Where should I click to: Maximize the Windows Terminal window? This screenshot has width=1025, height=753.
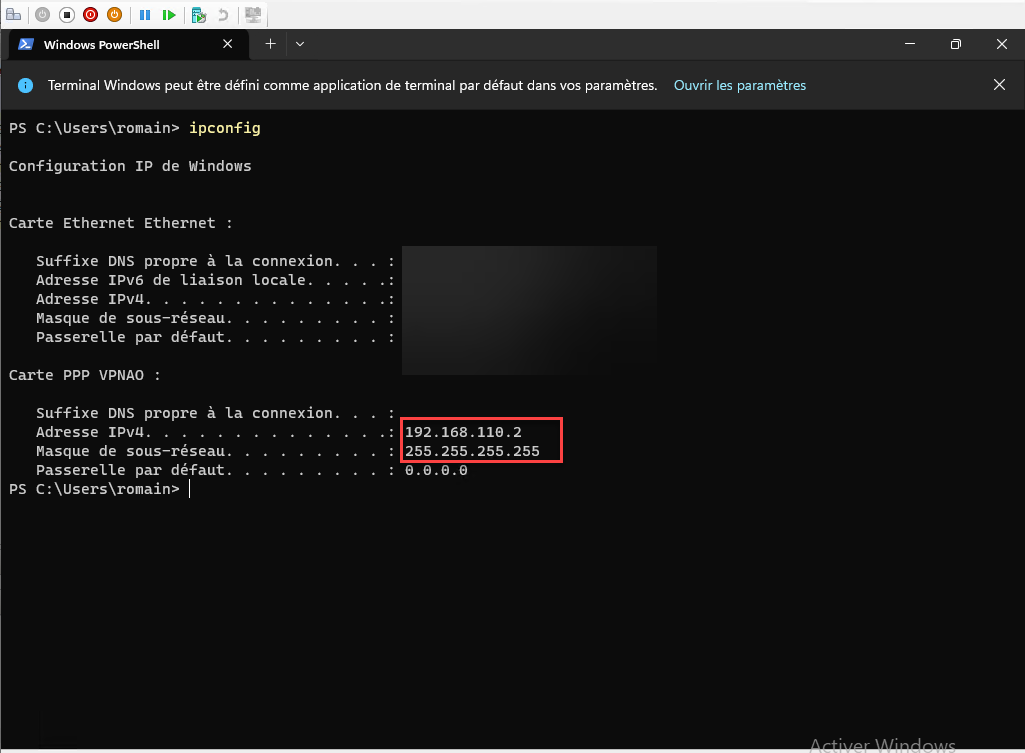click(x=955, y=44)
